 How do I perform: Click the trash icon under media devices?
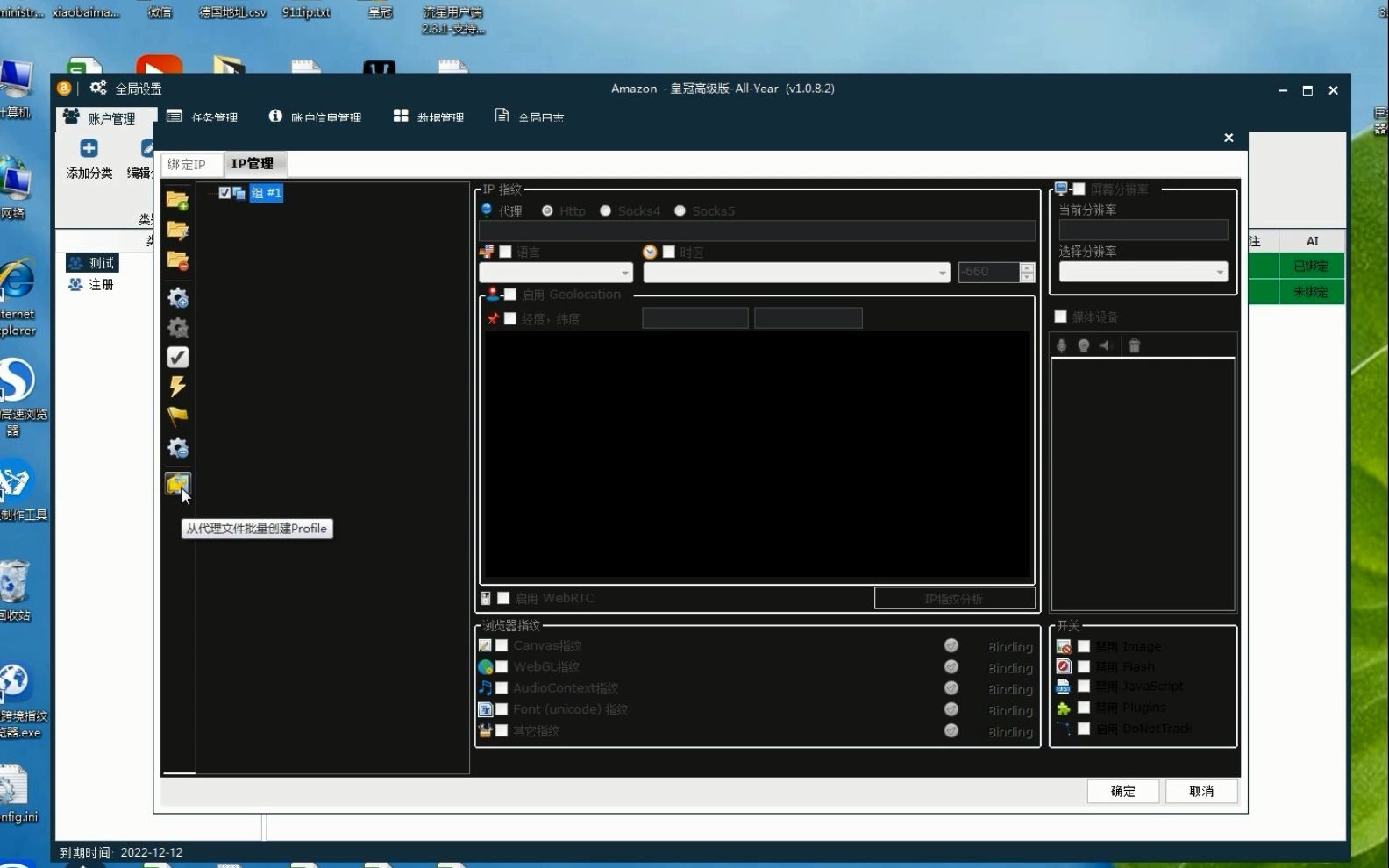pyautogui.click(x=1134, y=345)
